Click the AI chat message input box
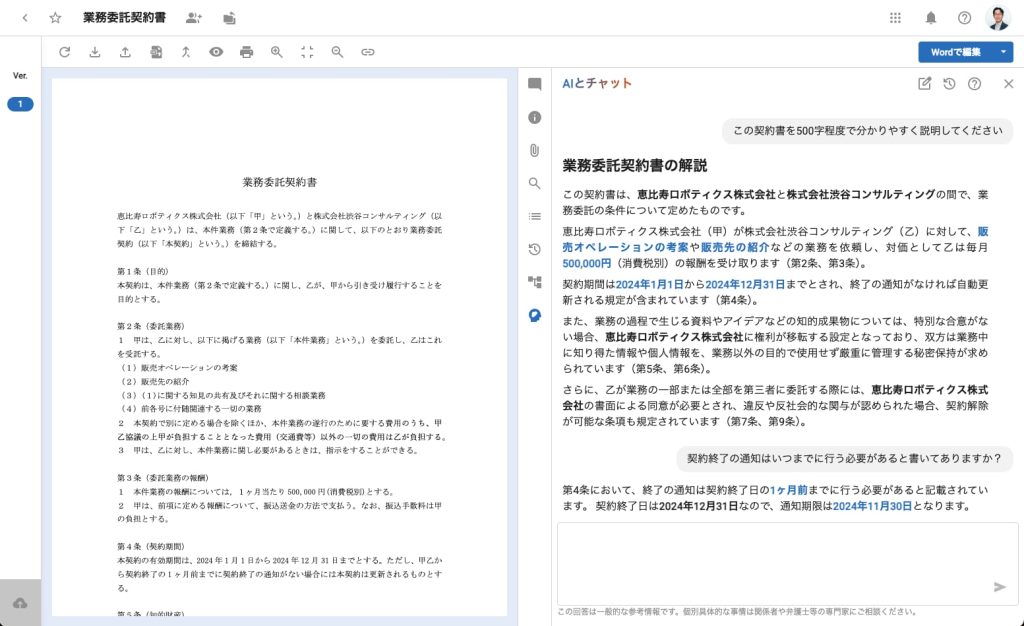The image size is (1024, 626). tap(787, 564)
